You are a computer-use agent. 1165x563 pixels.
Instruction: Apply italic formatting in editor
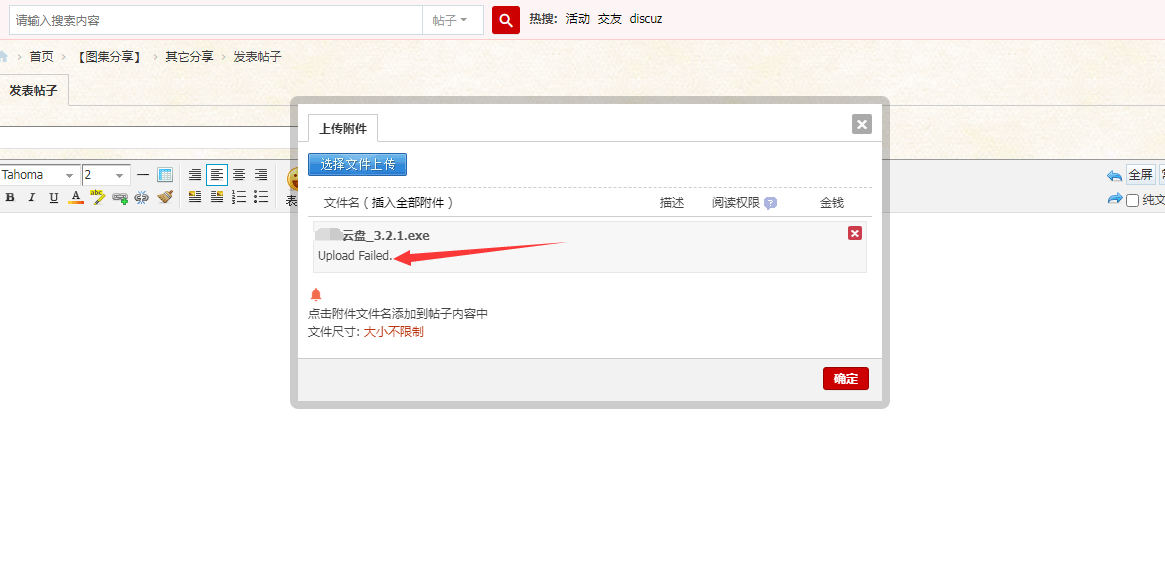pyautogui.click(x=32, y=198)
